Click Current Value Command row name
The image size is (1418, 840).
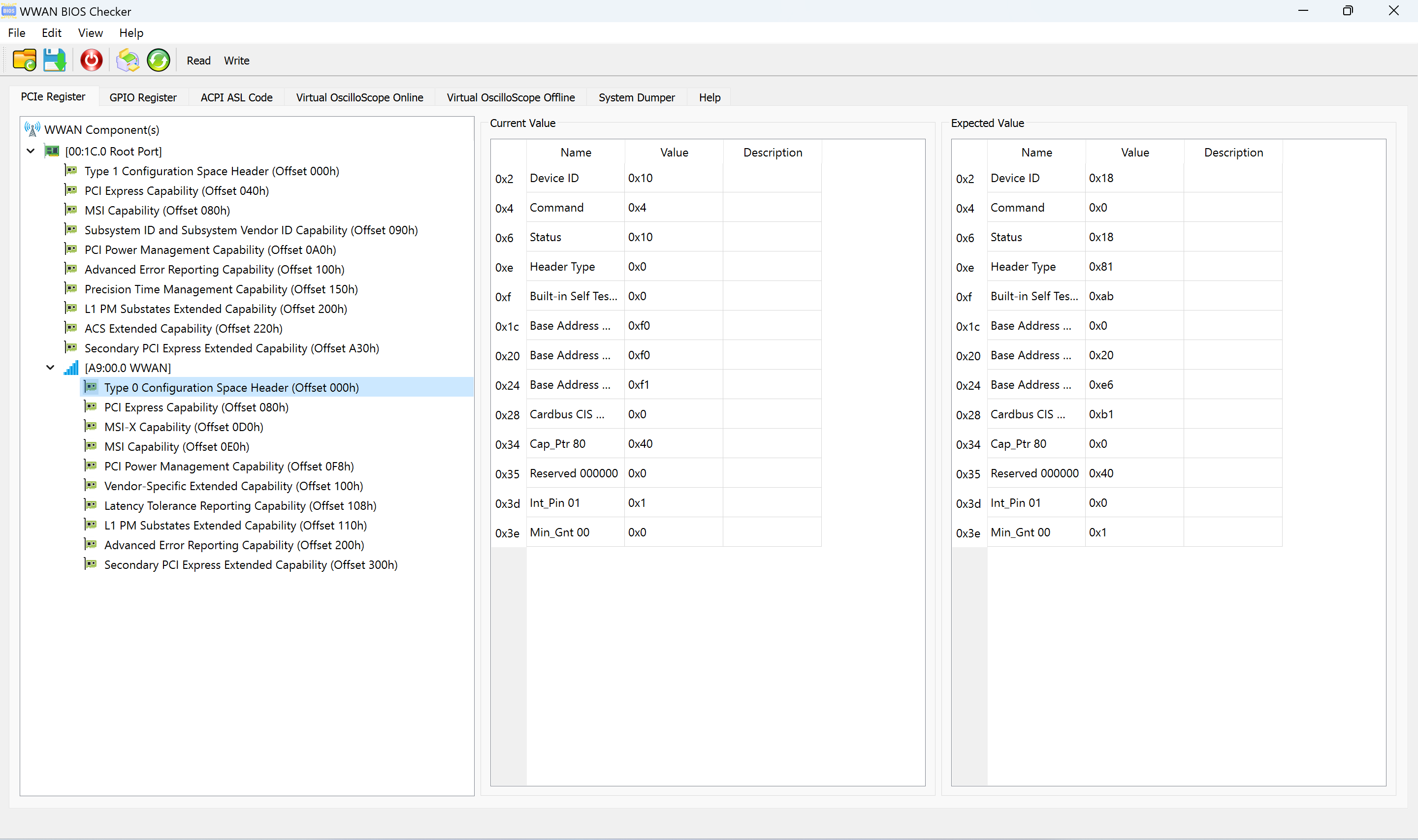[x=576, y=208]
